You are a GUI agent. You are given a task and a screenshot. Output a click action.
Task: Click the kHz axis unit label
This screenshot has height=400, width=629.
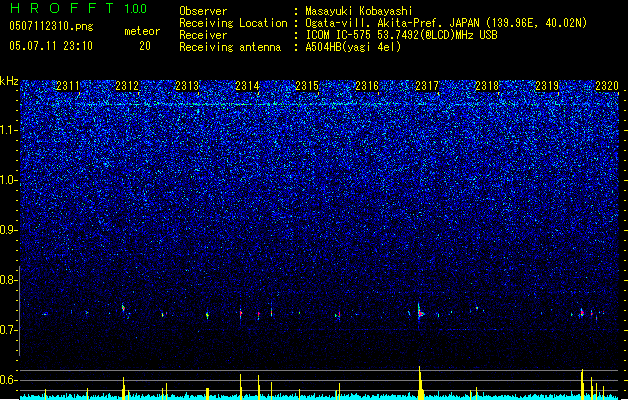point(9,81)
